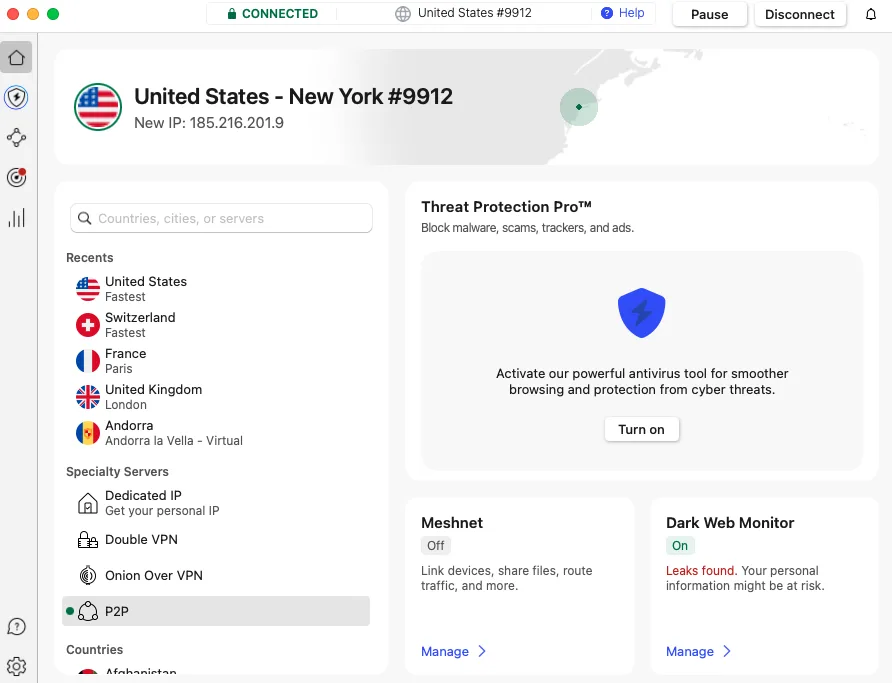
Task: Click Manage link under Meshnet
Action: tap(445, 651)
